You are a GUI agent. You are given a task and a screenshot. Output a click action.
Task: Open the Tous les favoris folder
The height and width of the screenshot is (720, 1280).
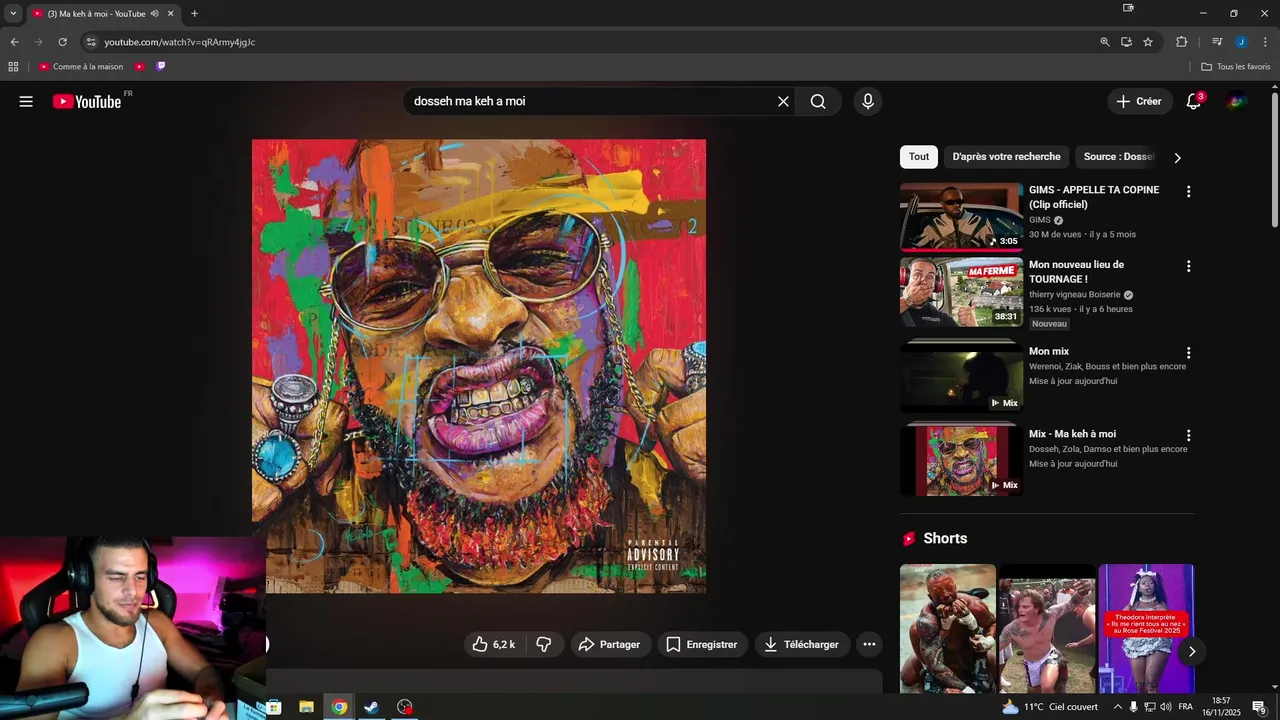[1235, 67]
